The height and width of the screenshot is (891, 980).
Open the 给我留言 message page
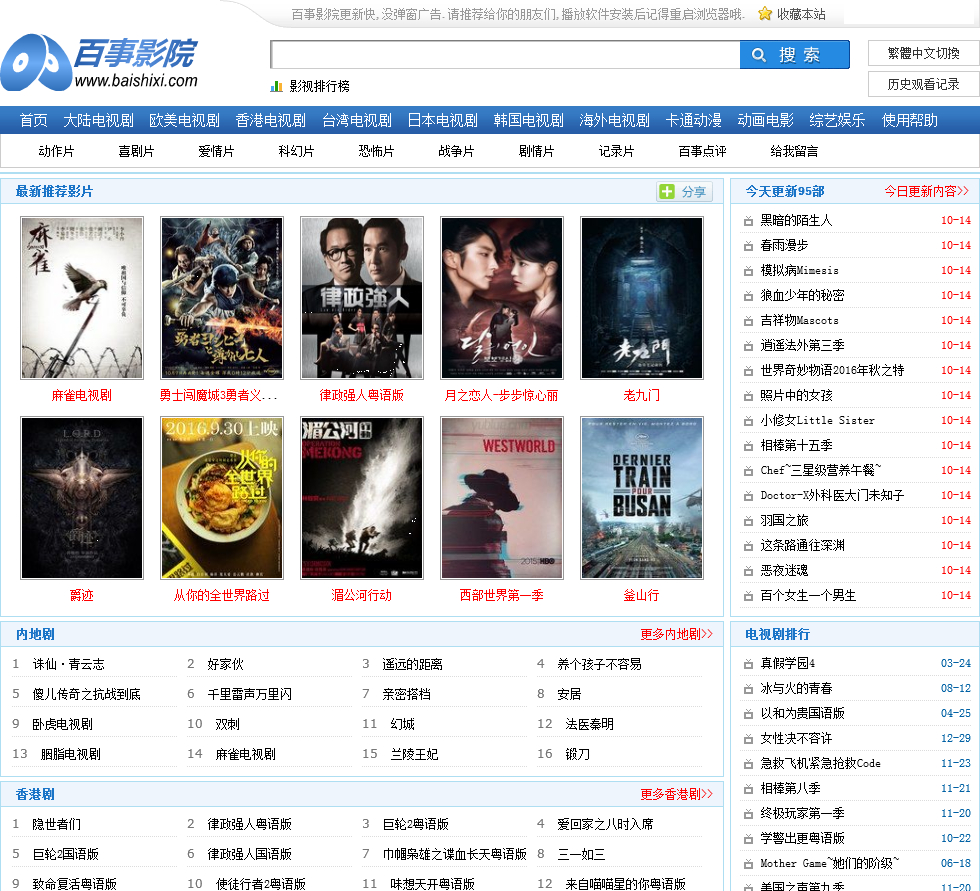[794, 151]
